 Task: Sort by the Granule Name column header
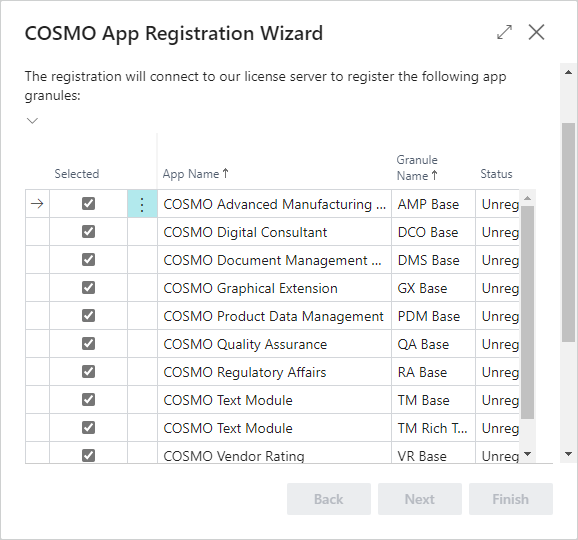click(417, 168)
